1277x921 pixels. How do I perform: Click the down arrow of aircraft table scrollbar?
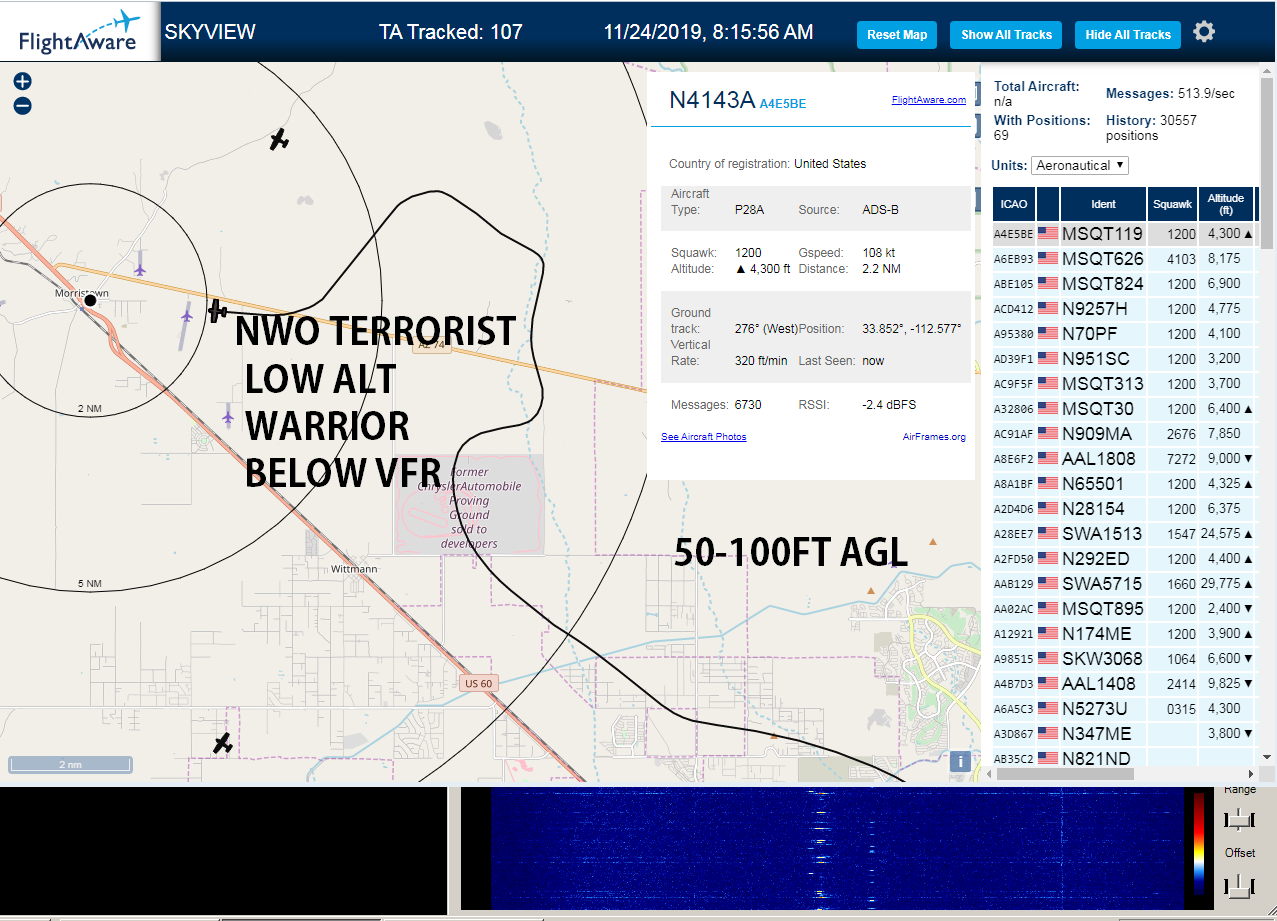point(1267,756)
